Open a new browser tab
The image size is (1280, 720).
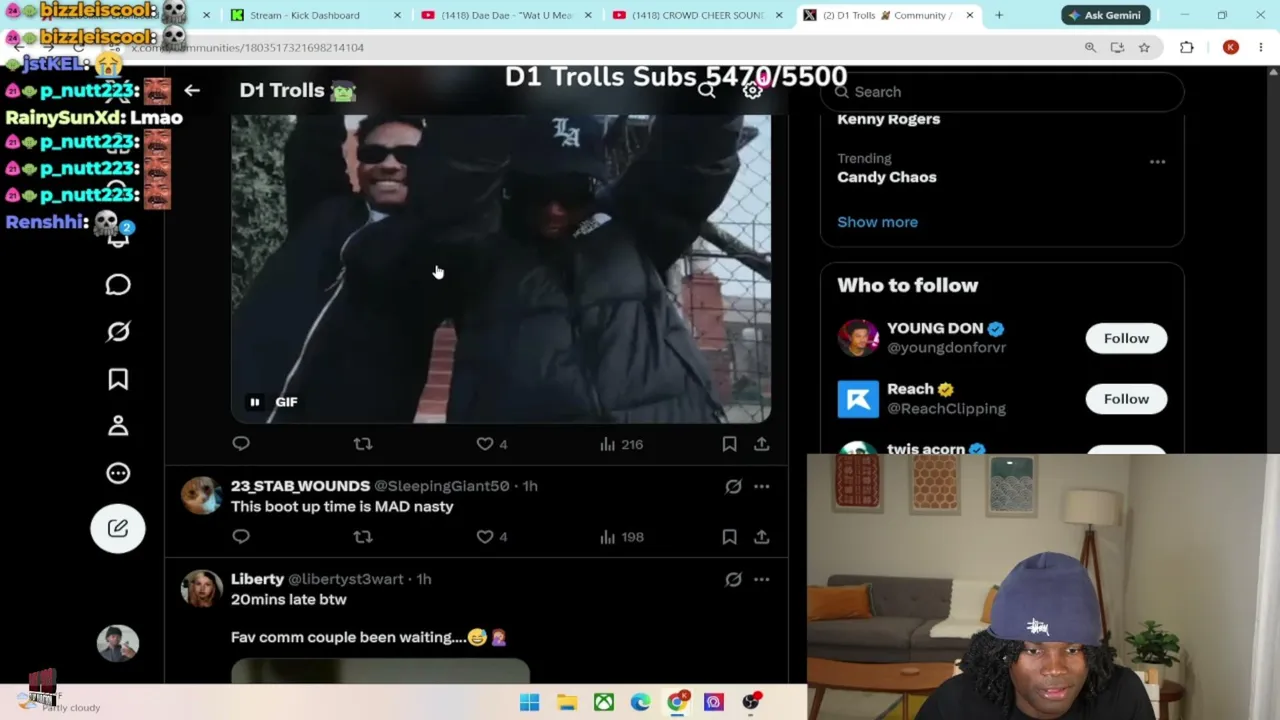pyautogui.click(x=998, y=15)
